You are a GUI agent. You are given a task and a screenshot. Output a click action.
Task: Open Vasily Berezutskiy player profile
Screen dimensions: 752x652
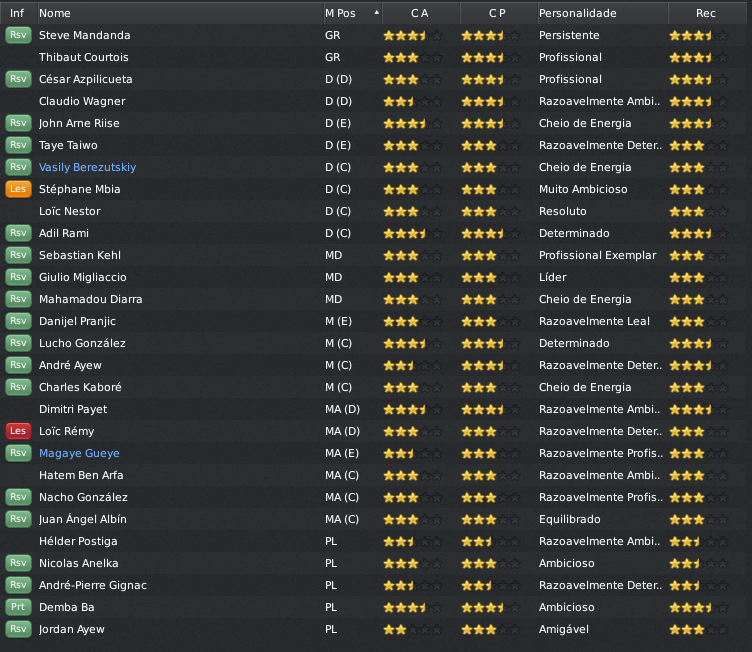tap(87, 167)
